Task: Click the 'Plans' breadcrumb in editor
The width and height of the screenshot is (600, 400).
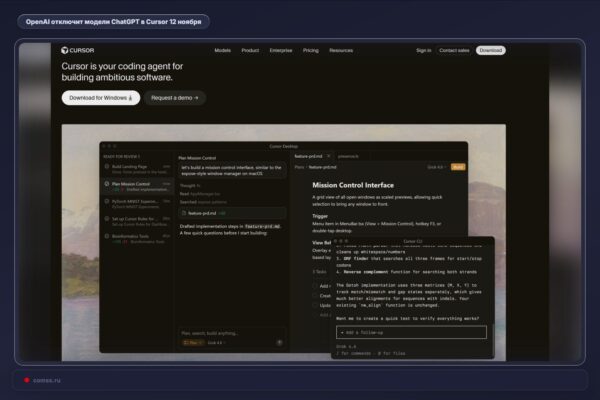Action: pyautogui.click(x=299, y=167)
